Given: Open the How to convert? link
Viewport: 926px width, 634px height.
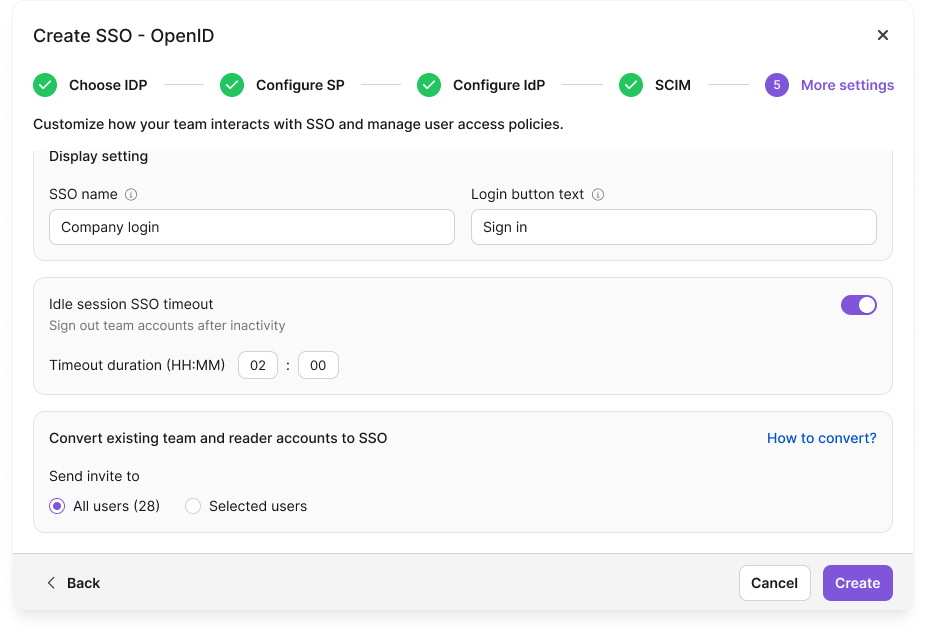Looking at the screenshot, I should 821,438.
